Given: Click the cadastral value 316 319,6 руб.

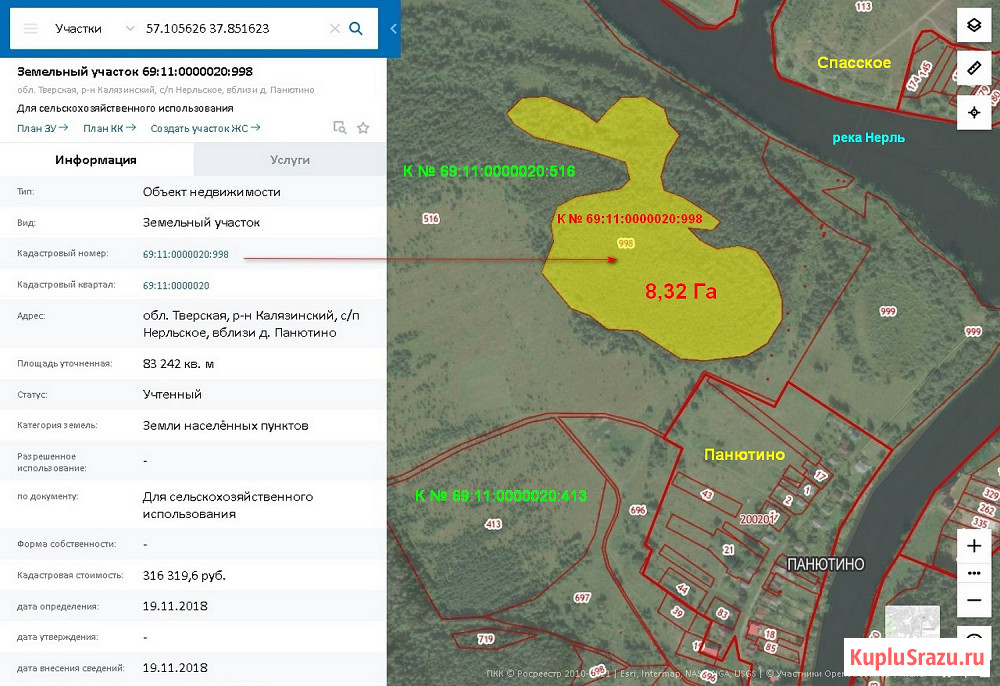Looking at the screenshot, I should [184, 576].
